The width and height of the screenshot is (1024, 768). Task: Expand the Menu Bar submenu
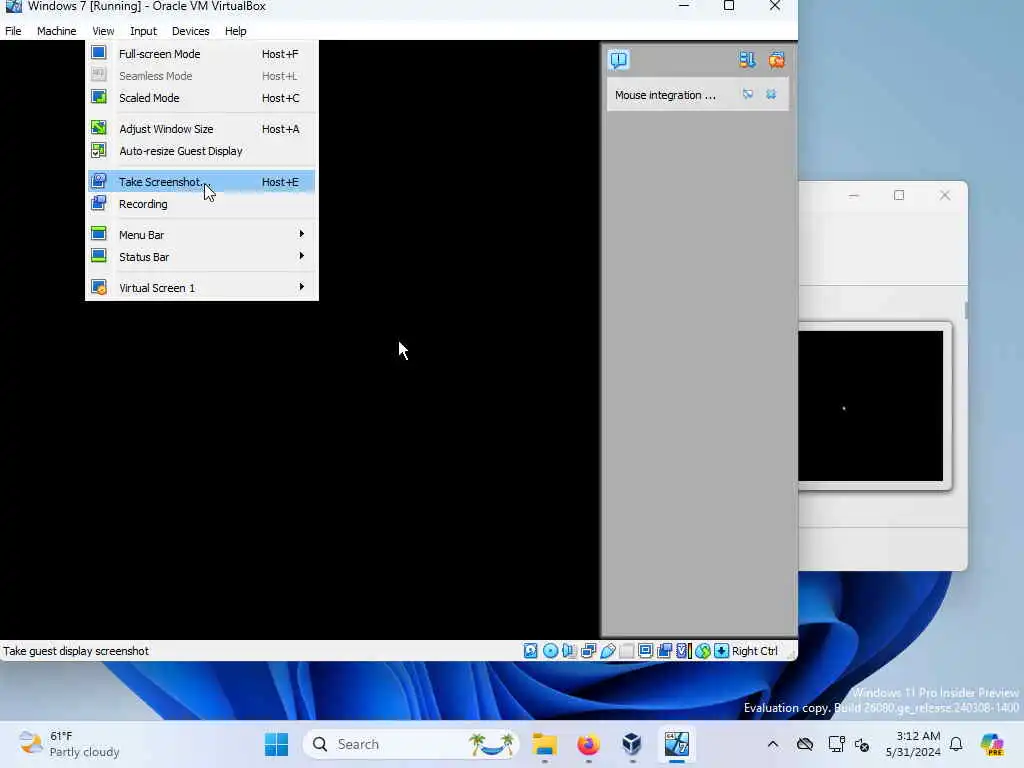click(x=201, y=235)
